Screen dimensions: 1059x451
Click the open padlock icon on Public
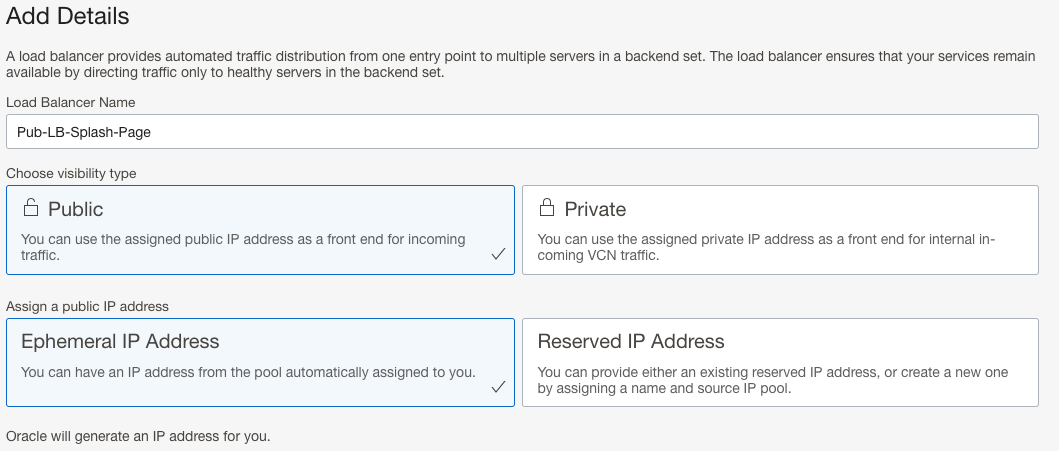(x=31, y=208)
